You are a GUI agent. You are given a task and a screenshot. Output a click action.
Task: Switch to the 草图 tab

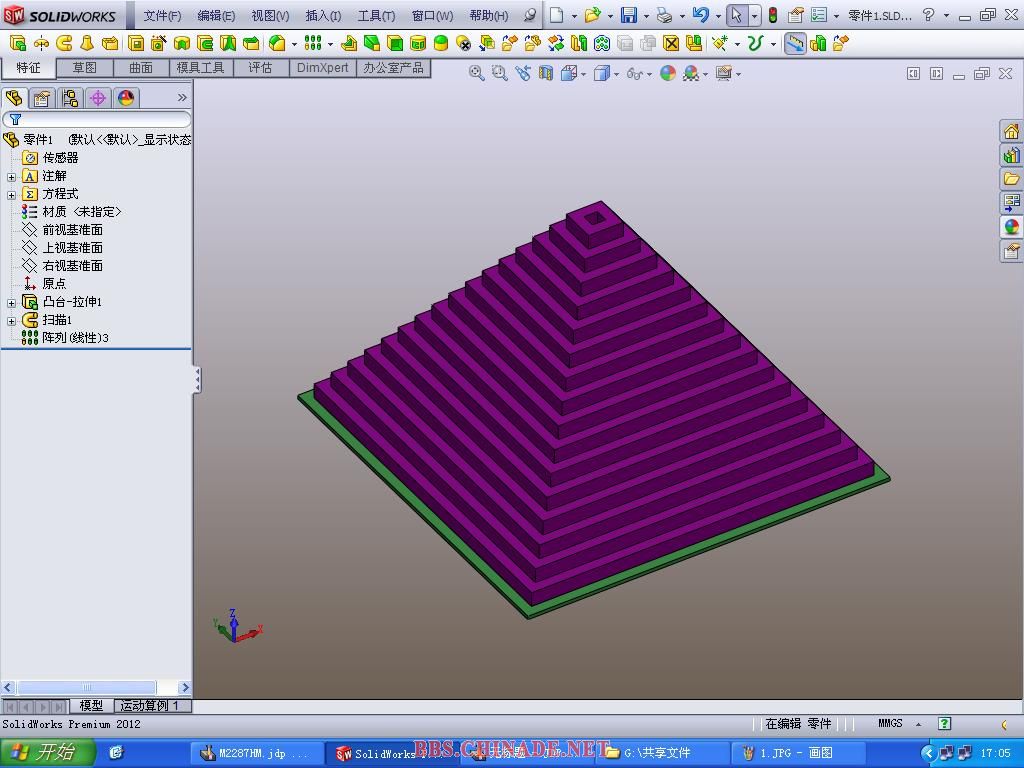84,68
